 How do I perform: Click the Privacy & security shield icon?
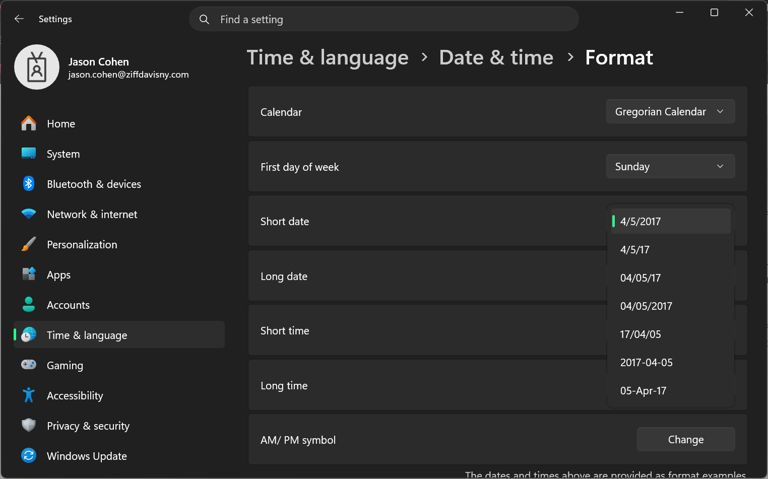tap(28, 425)
